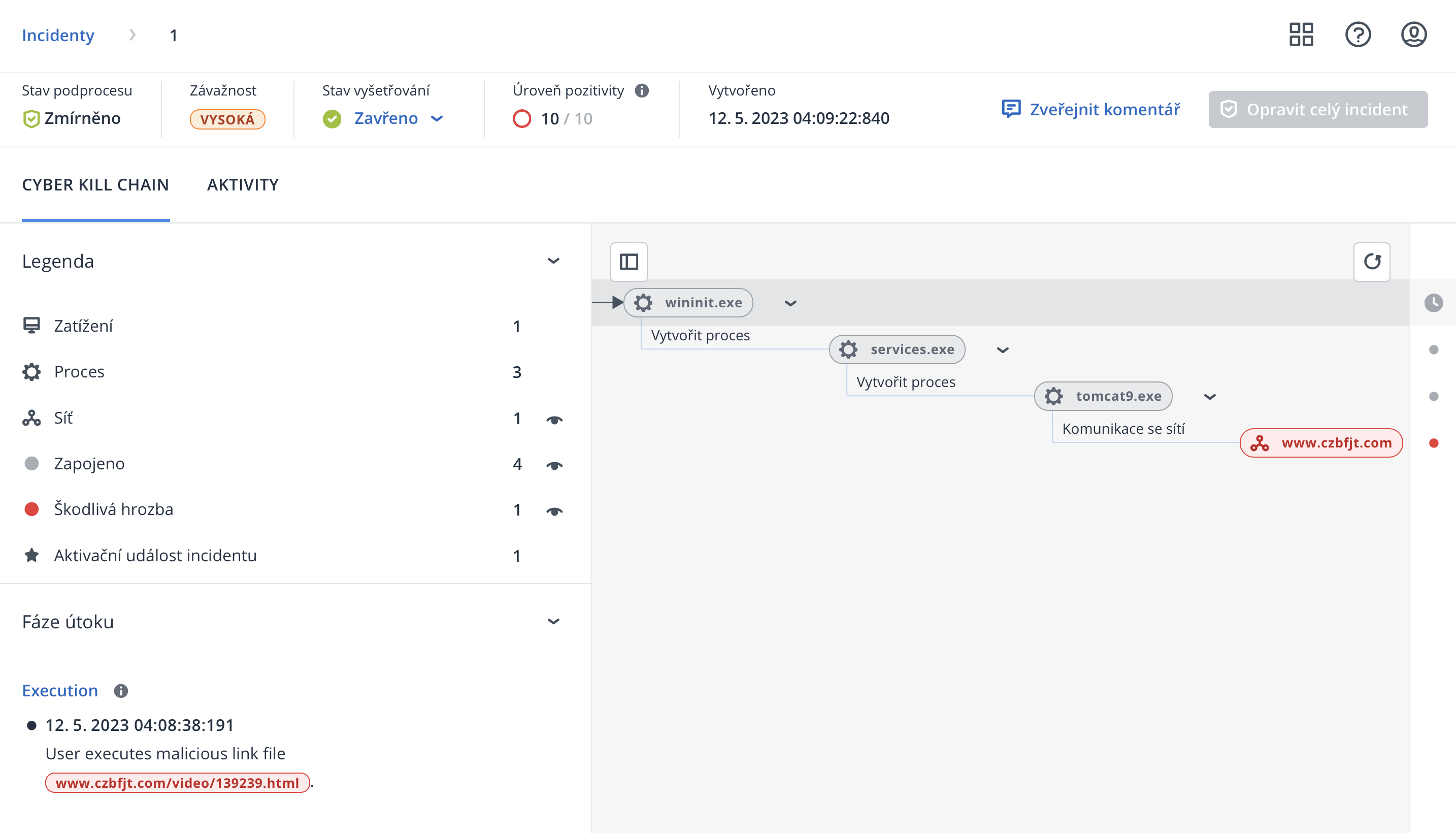The image size is (1456, 833).
Task: Select the CYBER KILL CHAIN tab
Action: click(95, 185)
